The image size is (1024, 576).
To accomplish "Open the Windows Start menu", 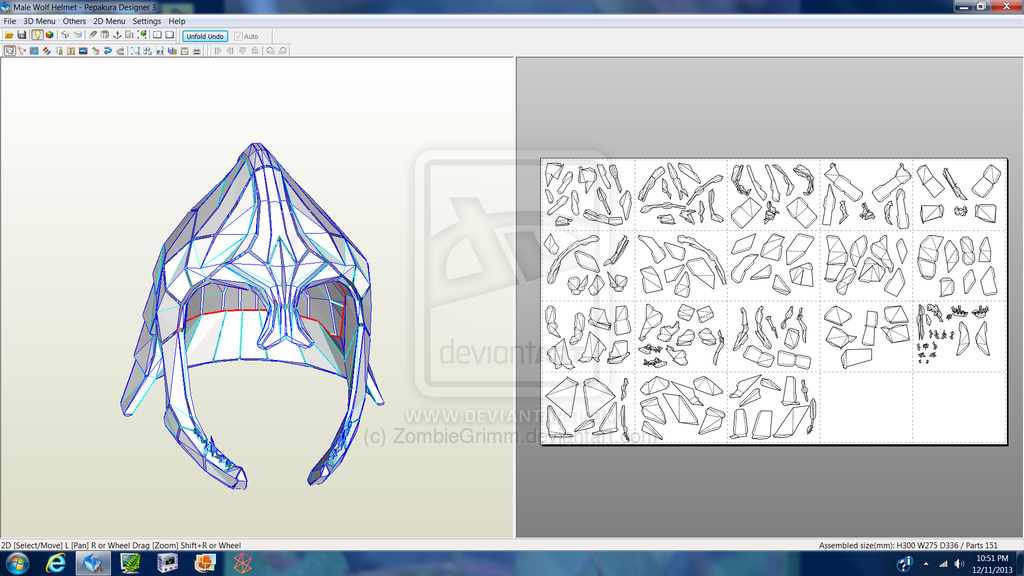I will coord(18,563).
